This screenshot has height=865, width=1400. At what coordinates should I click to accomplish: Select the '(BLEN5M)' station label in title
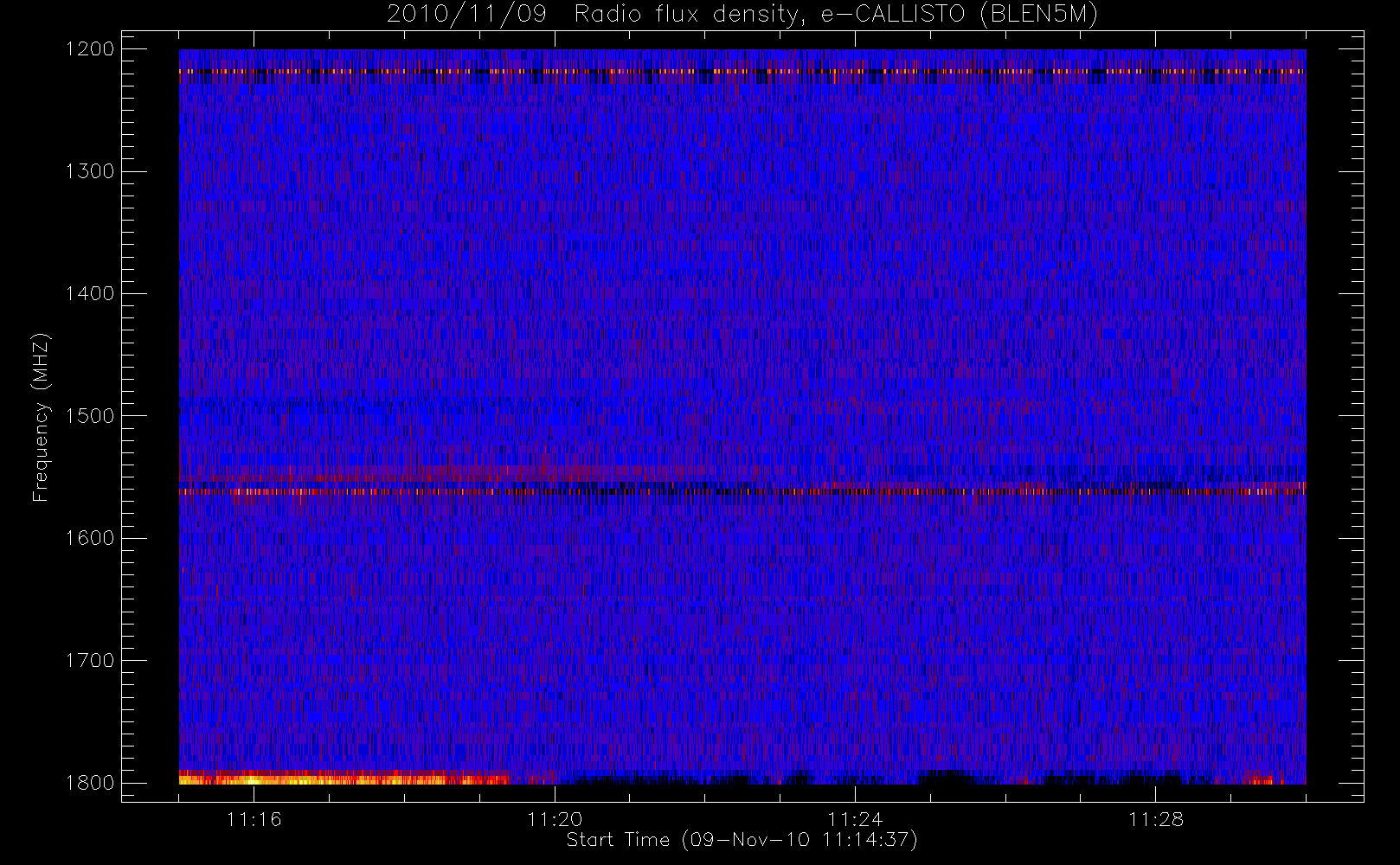tap(1038, 15)
